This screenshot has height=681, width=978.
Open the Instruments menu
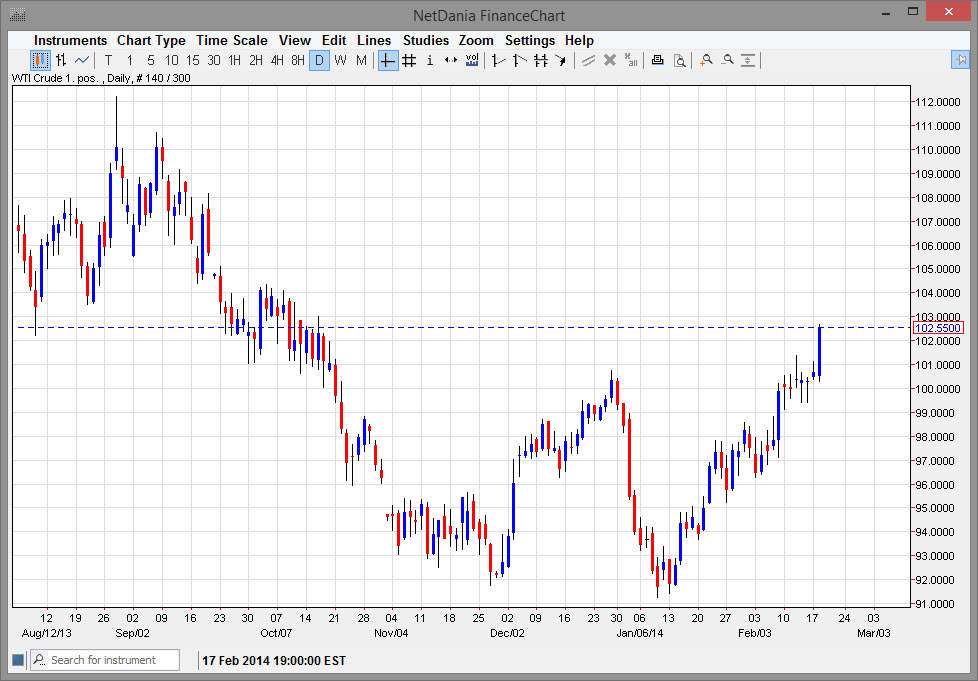pos(70,40)
